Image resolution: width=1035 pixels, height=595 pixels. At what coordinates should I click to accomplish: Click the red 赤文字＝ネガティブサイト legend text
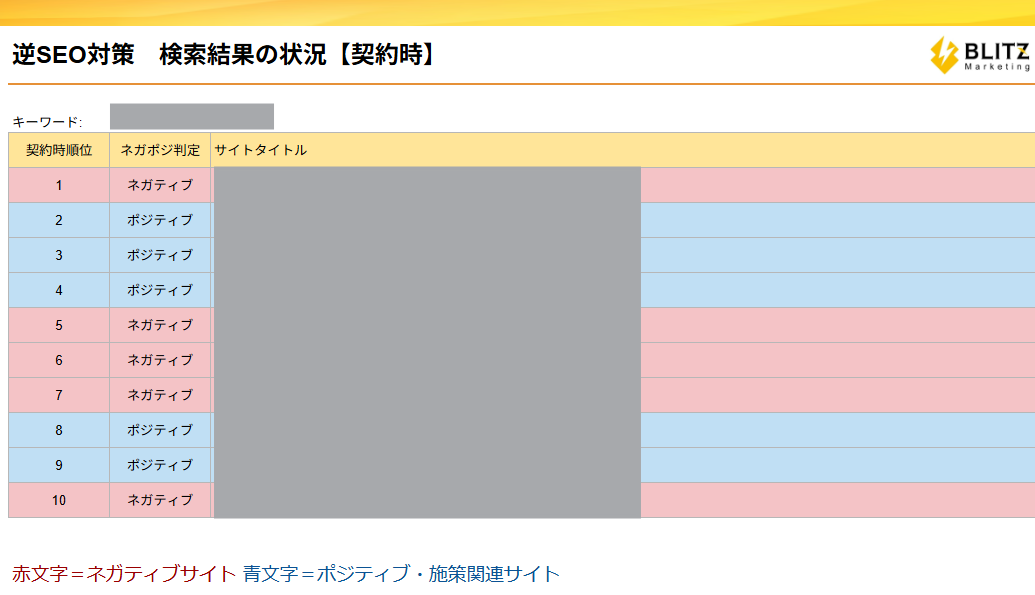(x=124, y=574)
